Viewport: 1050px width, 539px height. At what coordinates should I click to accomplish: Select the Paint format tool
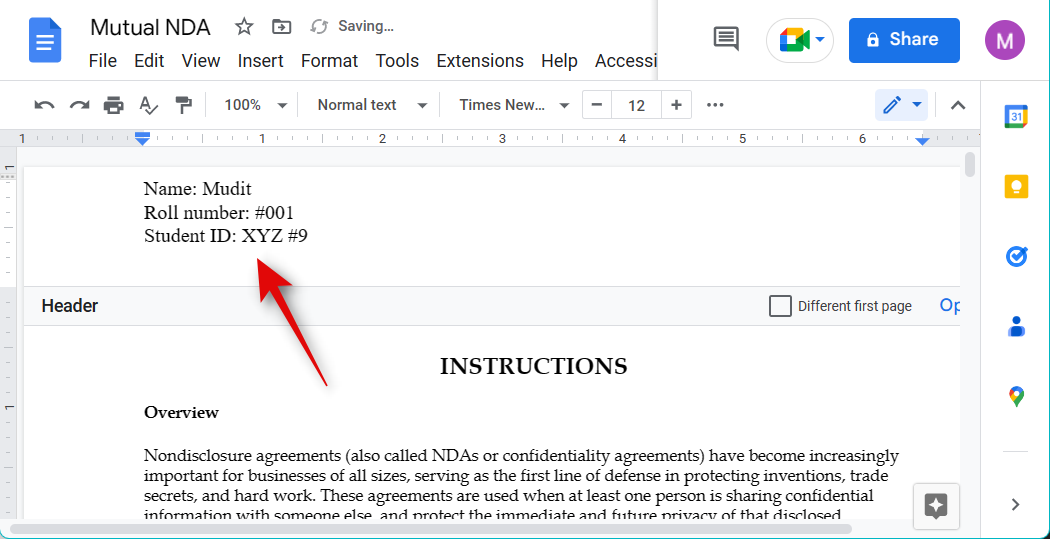pyautogui.click(x=183, y=105)
